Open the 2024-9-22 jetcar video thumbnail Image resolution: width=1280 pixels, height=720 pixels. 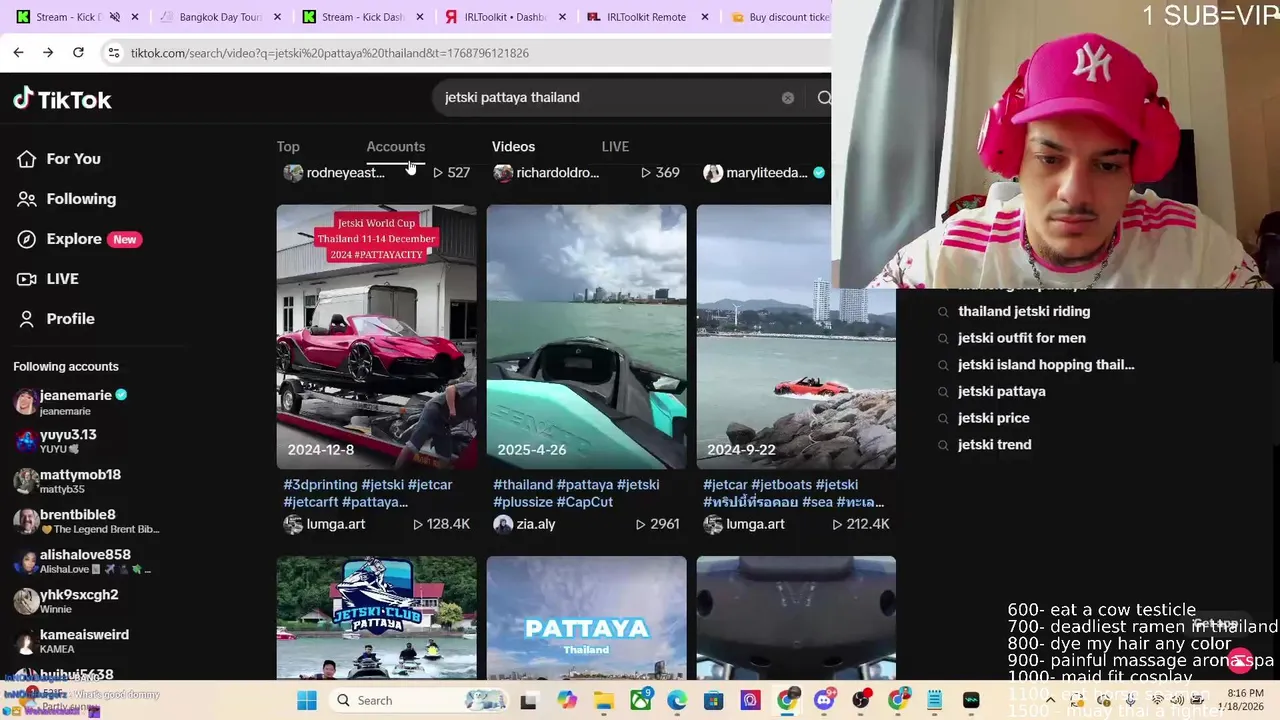pos(796,337)
